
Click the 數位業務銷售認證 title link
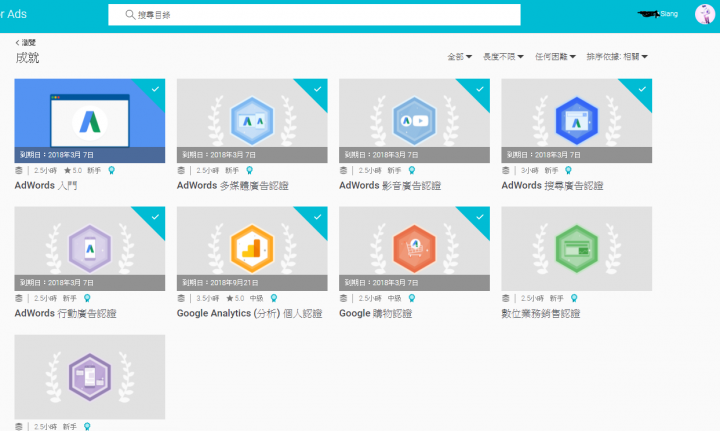pos(541,313)
